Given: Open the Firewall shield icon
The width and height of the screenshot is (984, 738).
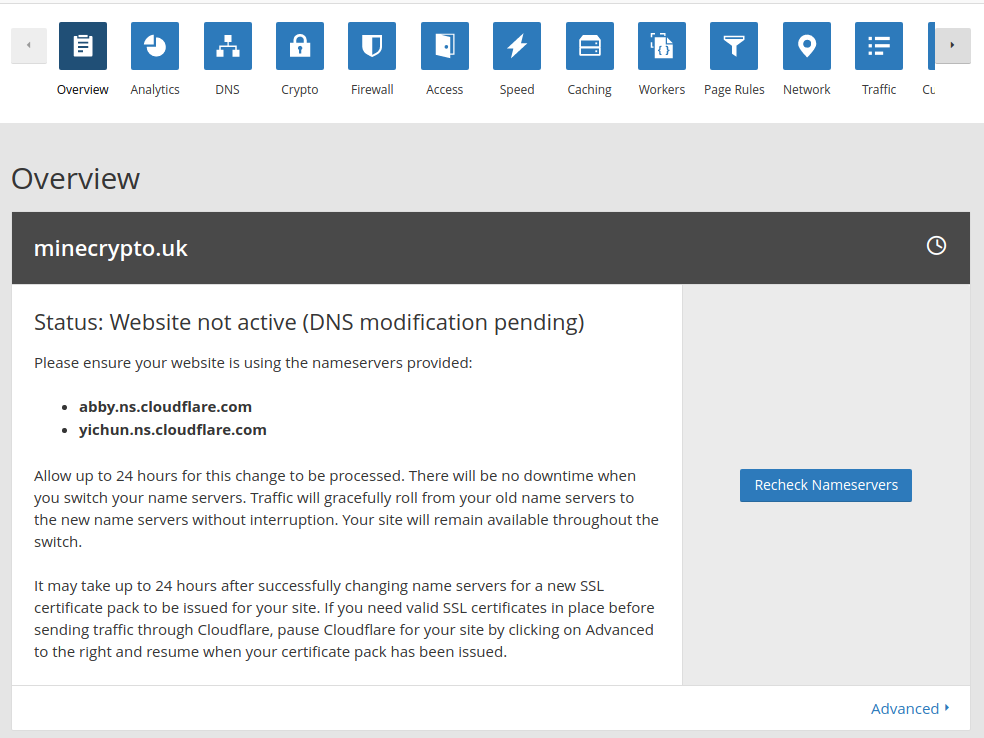Looking at the screenshot, I should (x=372, y=46).
